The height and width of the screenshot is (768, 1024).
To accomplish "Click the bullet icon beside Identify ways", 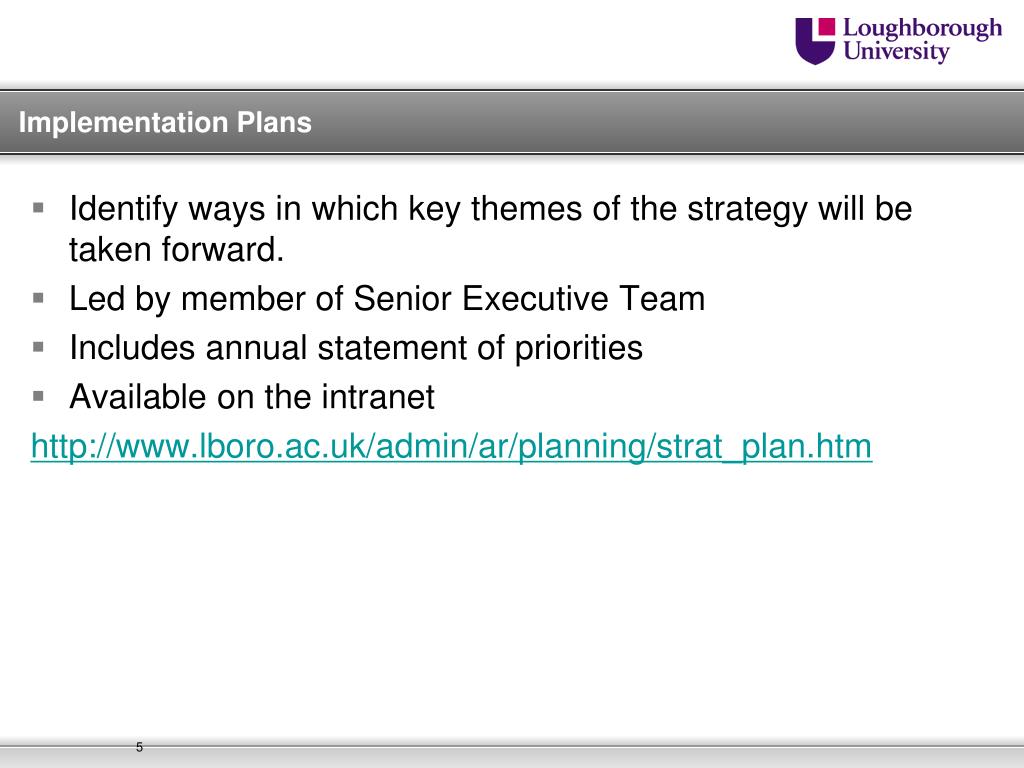I will [x=39, y=208].
